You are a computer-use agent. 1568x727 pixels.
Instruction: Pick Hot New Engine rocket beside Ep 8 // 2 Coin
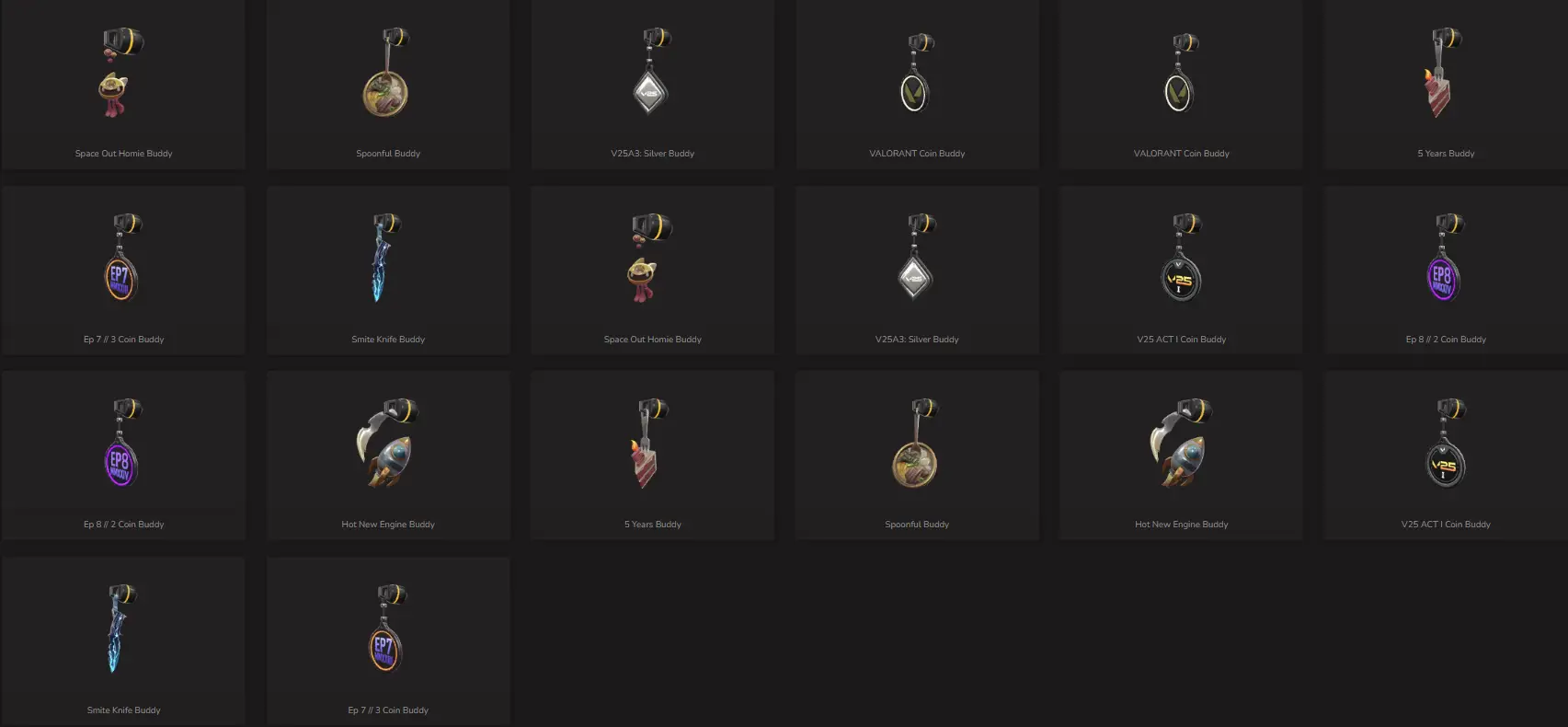tap(388, 456)
